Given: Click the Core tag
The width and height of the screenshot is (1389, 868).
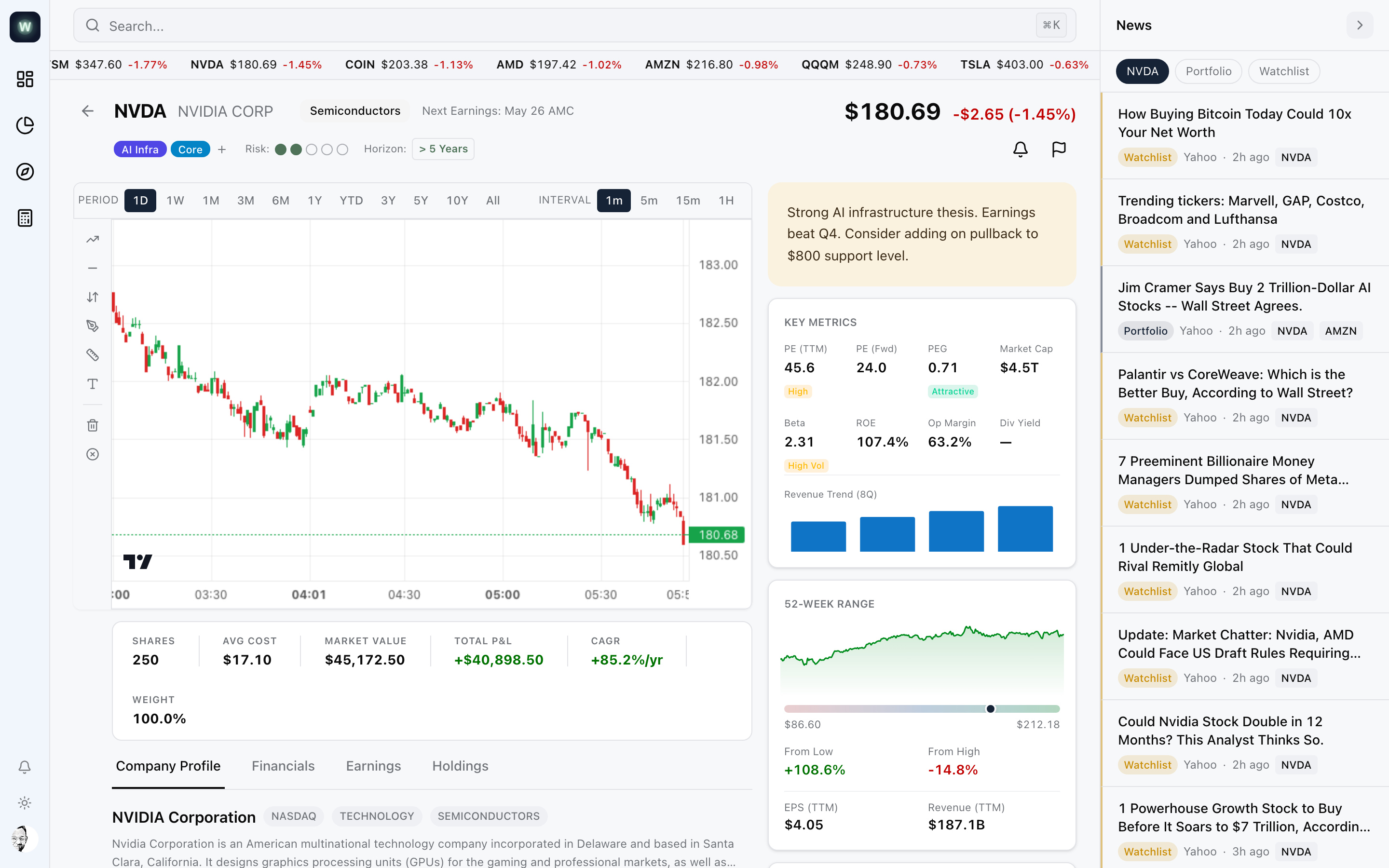Looking at the screenshot, I should [190, 149].
